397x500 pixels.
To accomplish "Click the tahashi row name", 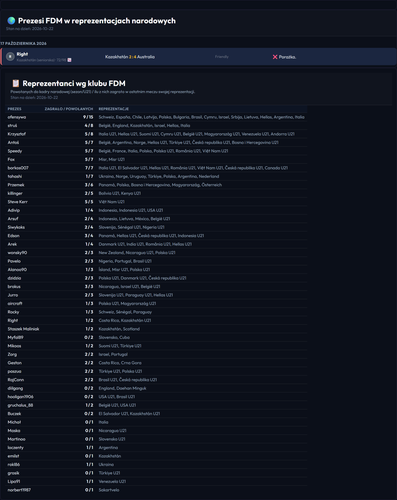I will pos(15,176).
